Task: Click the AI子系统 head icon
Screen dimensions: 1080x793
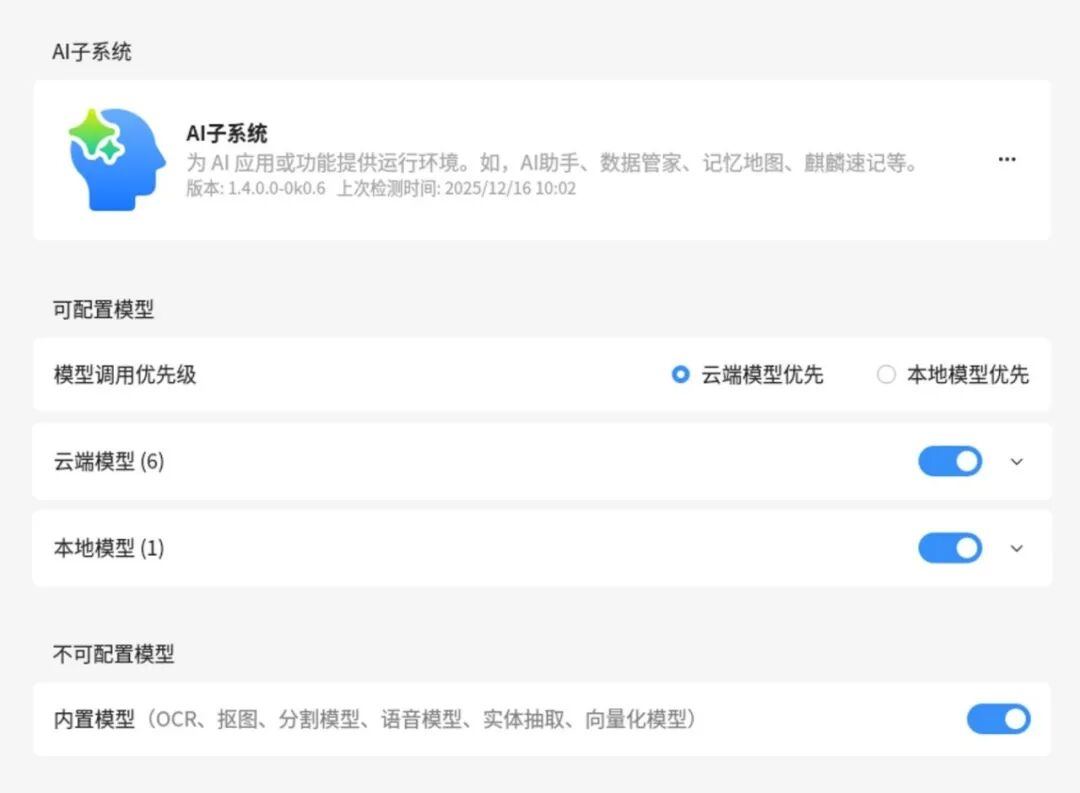Action: point(117,159)
